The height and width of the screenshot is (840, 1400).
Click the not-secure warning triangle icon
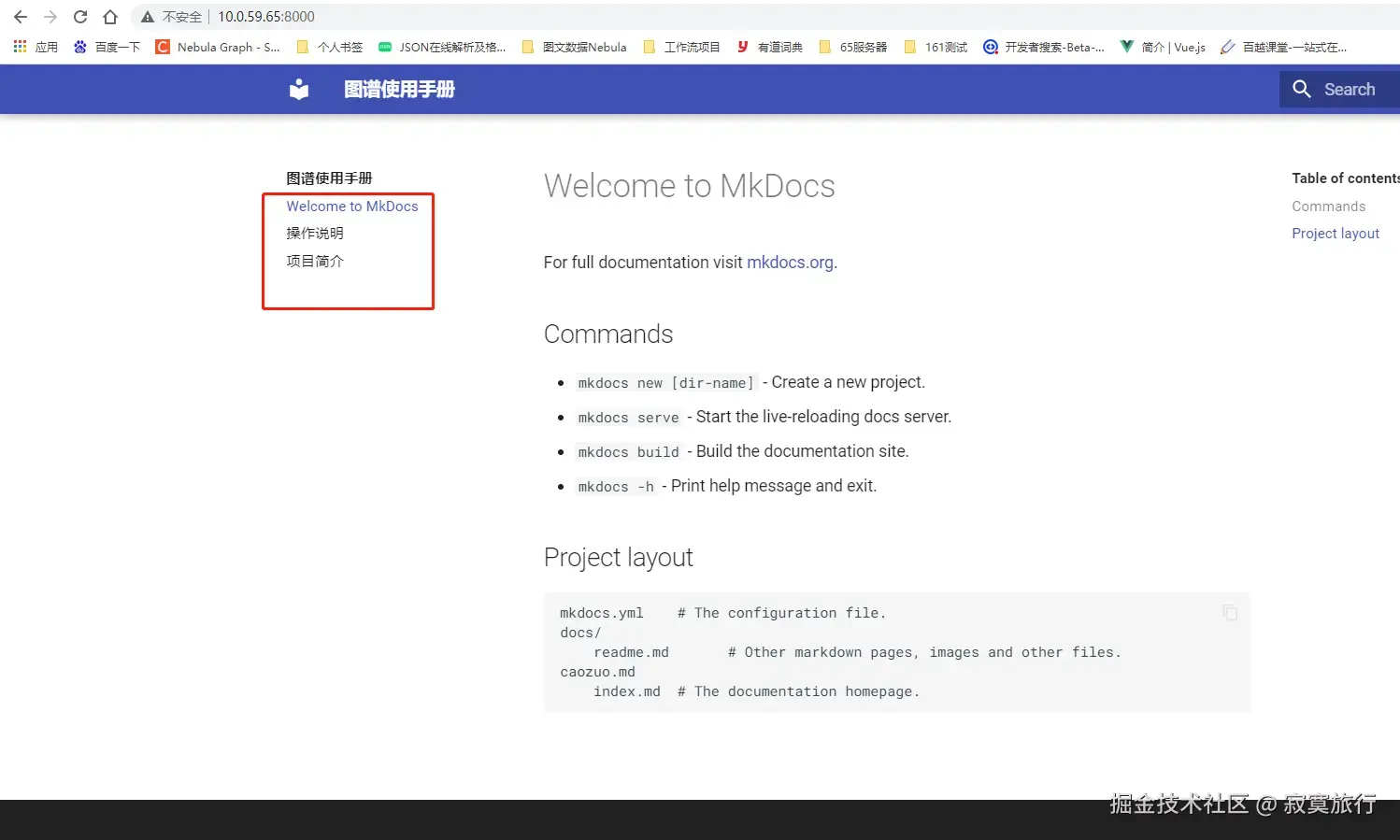click(147, 17)
